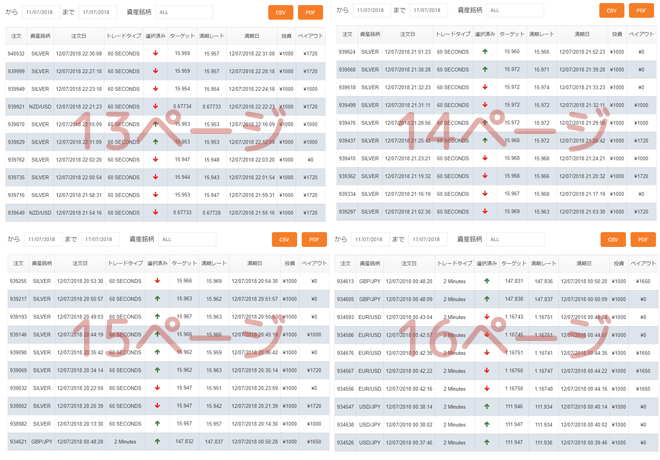Screen dimensions: 660x460
Task: Click the down arrow in EUR/USD order 934556
Action: click(x=487, y=388)
